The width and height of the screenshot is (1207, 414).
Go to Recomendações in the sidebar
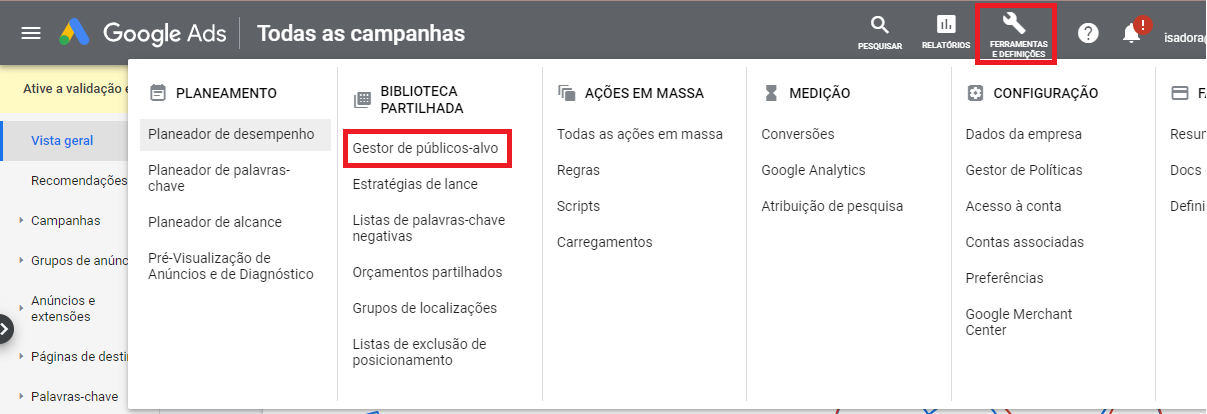click(79, 180)
